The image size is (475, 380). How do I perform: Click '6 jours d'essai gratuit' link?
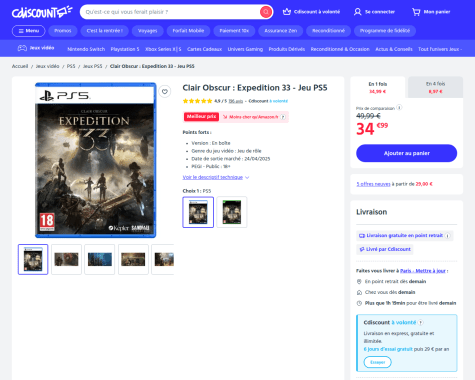(388, 349)
